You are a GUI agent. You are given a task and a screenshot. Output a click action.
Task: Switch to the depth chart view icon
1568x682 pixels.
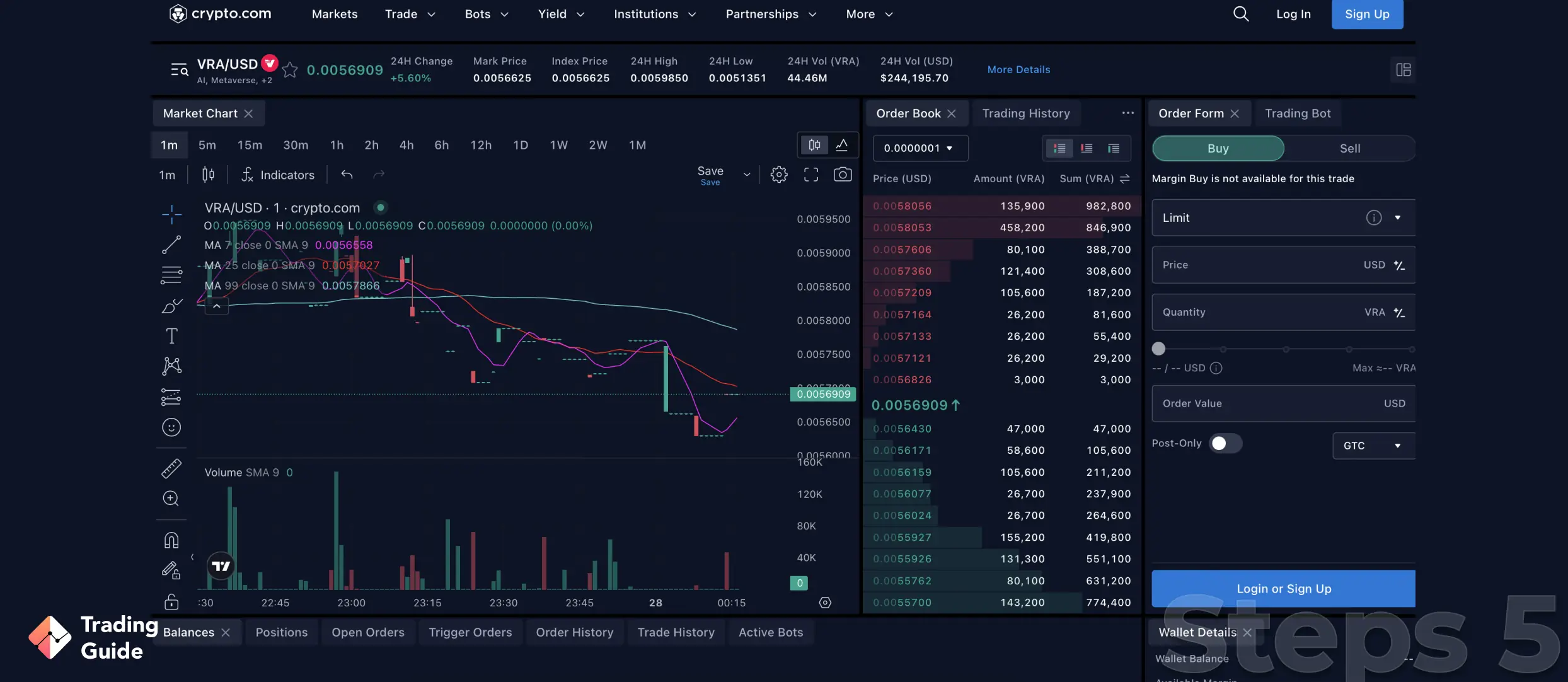tap(841, 145)
